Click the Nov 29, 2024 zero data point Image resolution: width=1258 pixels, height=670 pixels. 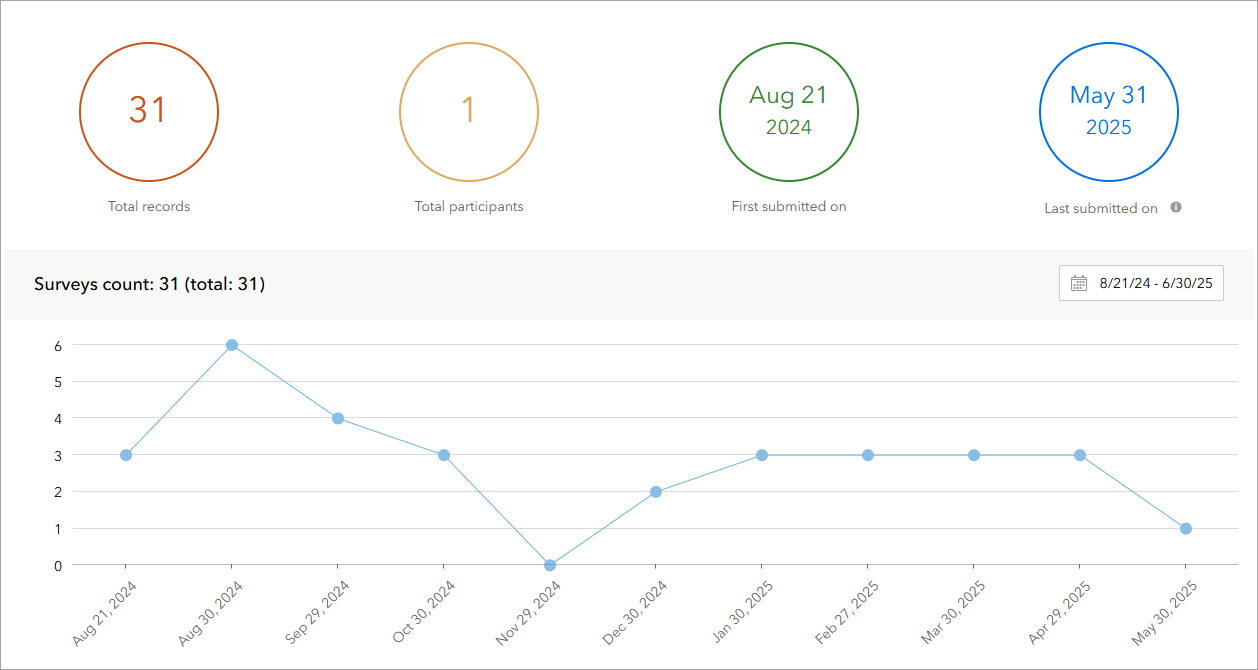click(x=550, y=565)
